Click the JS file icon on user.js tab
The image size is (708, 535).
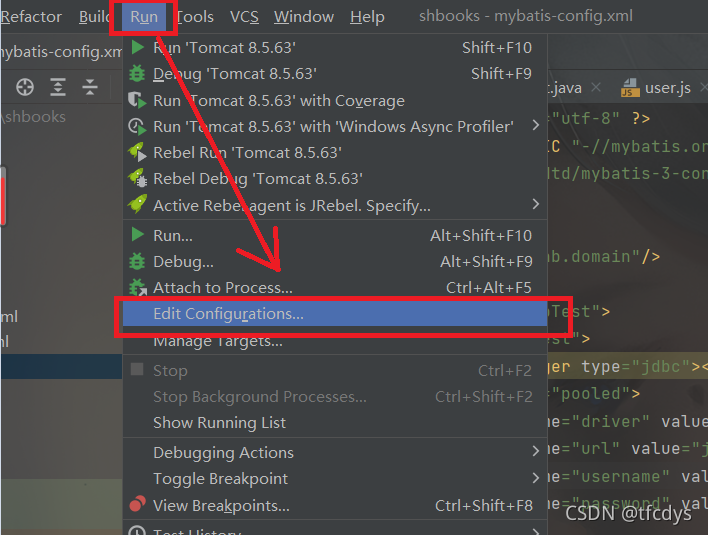[630, 88]
